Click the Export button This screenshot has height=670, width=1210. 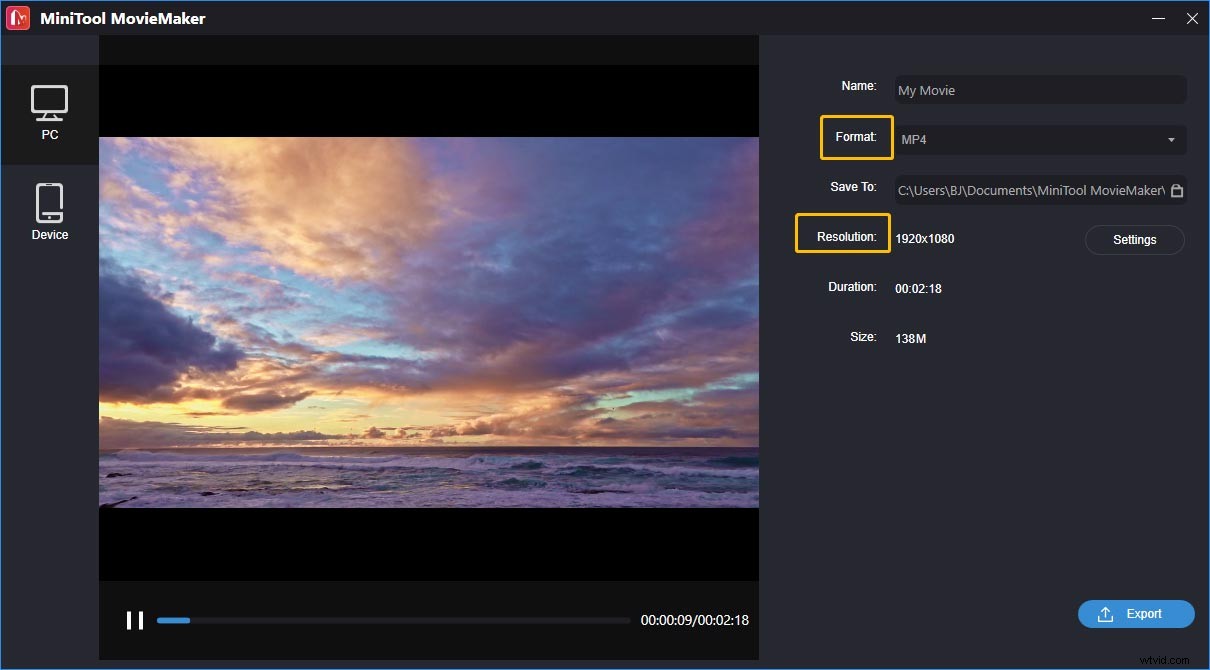1136,614
